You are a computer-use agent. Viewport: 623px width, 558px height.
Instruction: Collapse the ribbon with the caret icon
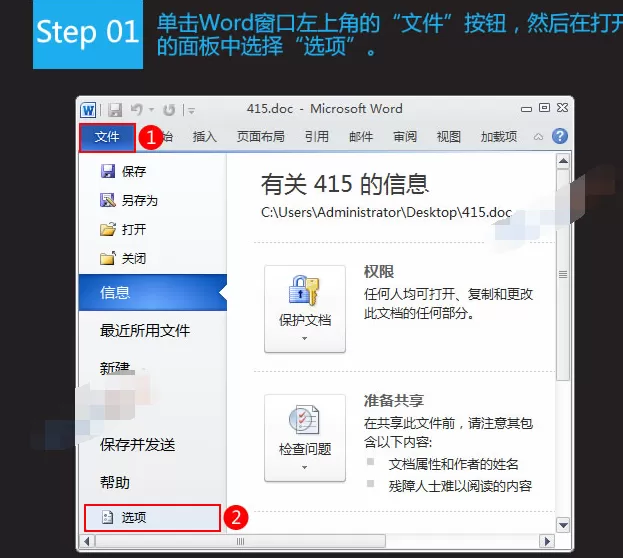(538, 137)
